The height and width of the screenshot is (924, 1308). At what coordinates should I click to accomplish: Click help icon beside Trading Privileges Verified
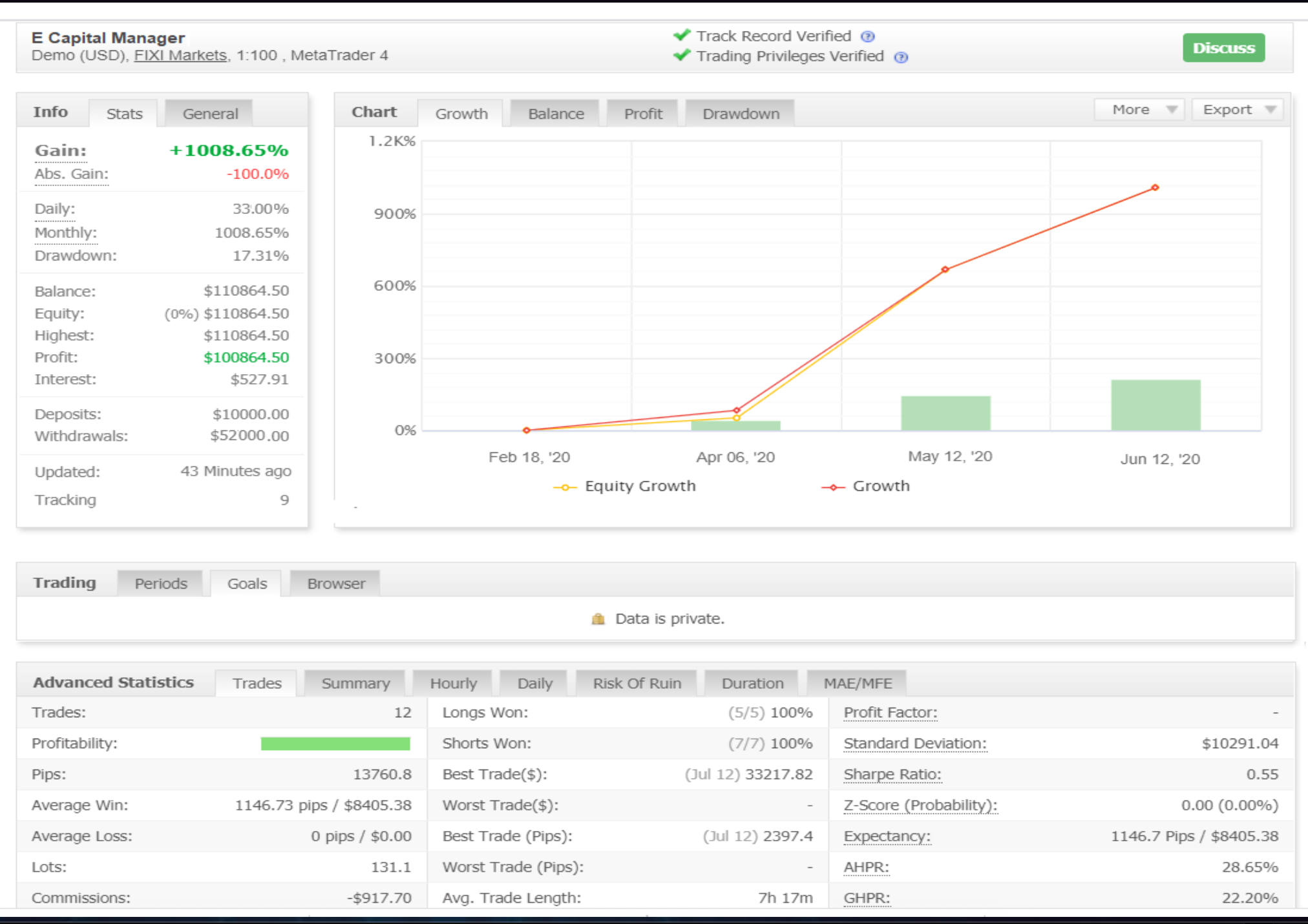point(901,58)
